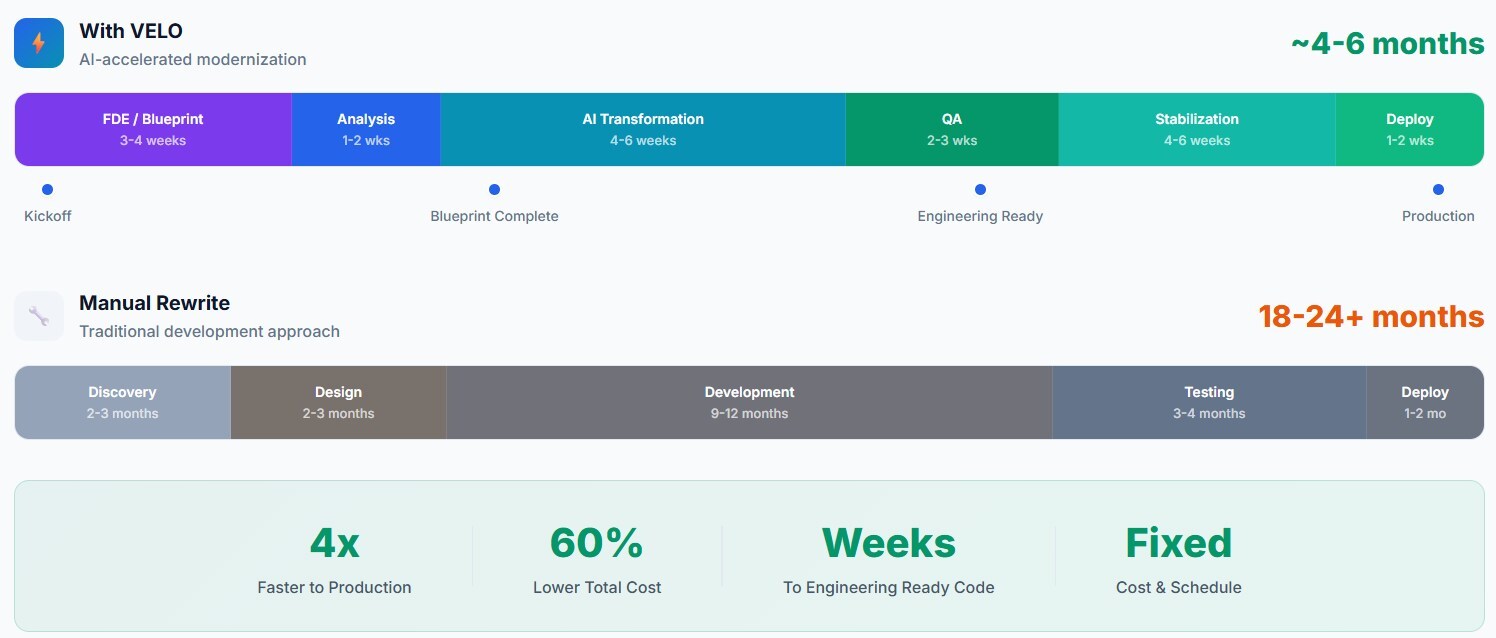Select the Engineering Ready milestone dot
1496x638 pixels.
[980, 190]
